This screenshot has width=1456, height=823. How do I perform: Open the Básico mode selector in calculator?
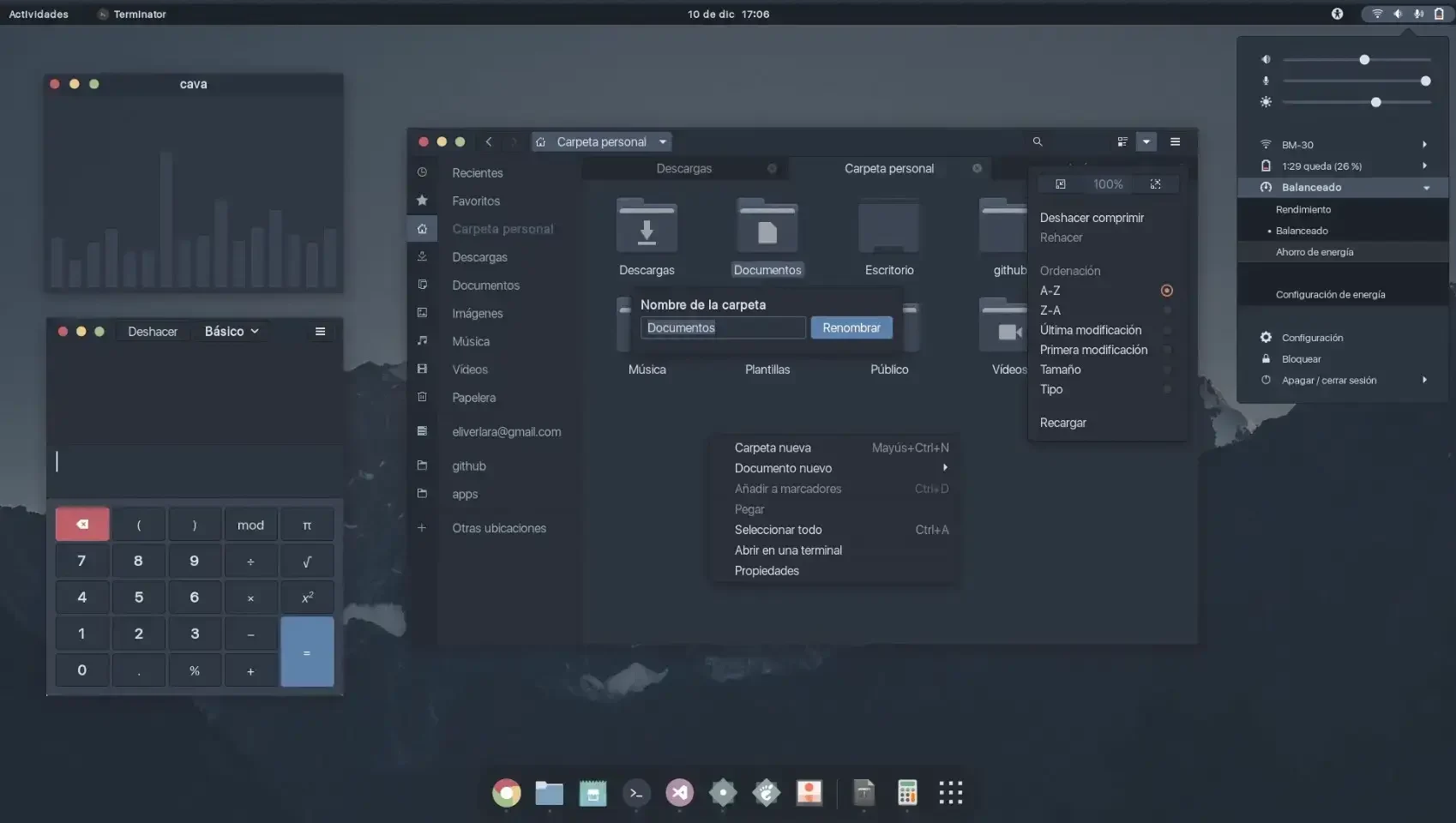231,331
